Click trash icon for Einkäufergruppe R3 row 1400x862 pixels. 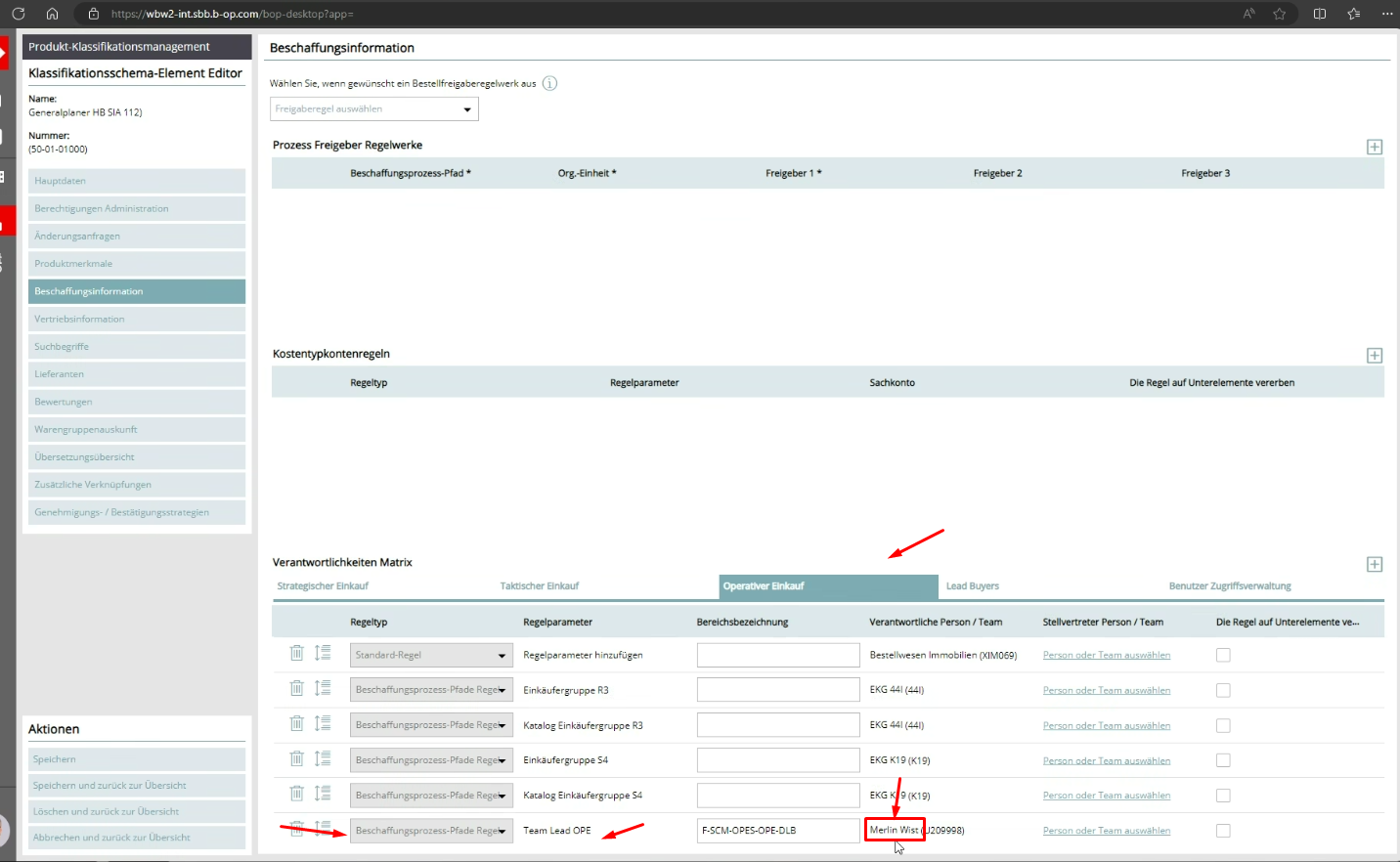tap(296, 689)
